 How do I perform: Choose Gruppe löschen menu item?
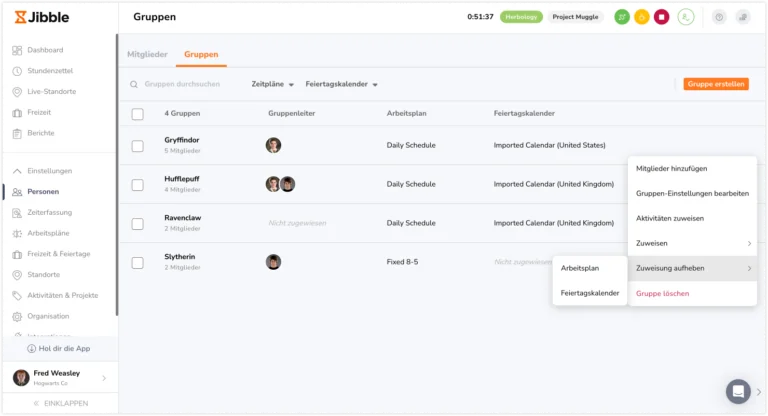(693, 294)
